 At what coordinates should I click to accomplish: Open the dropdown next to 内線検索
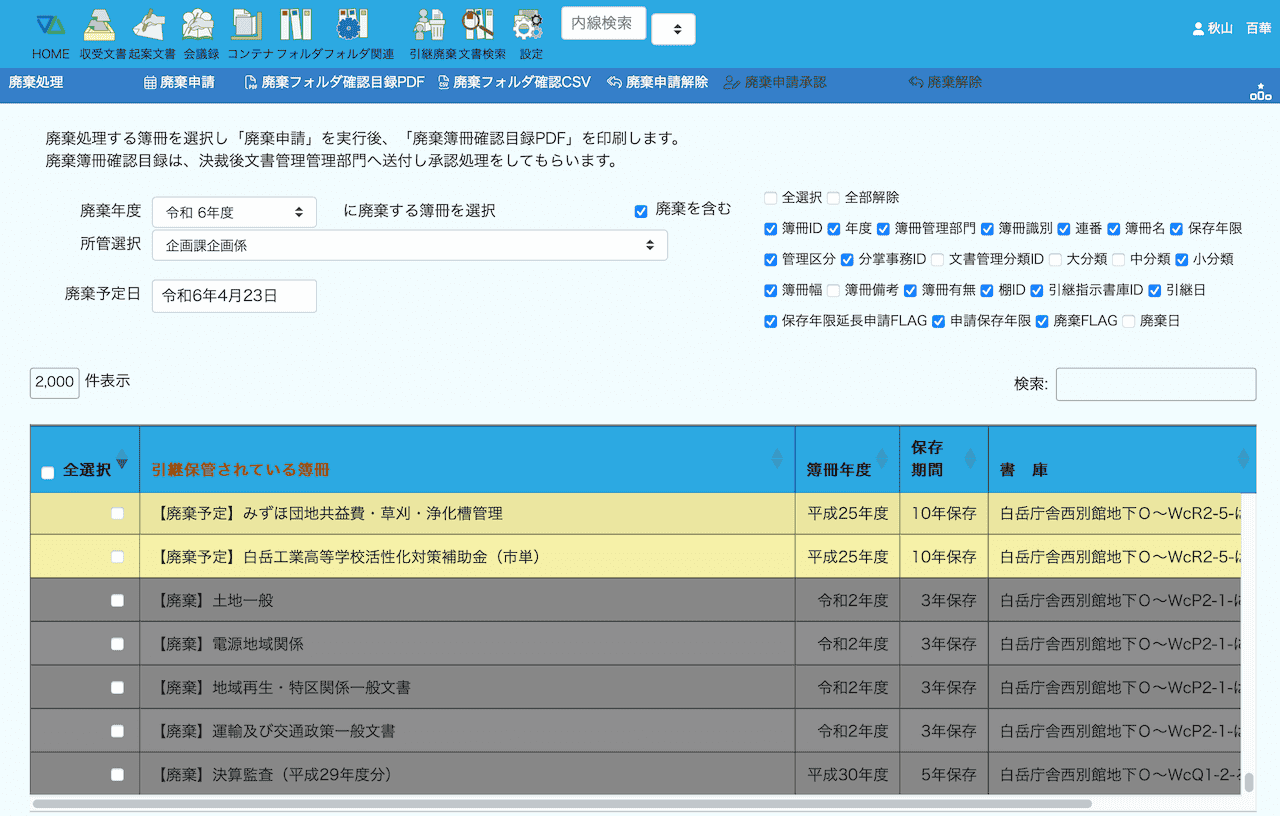pos(673,30)
